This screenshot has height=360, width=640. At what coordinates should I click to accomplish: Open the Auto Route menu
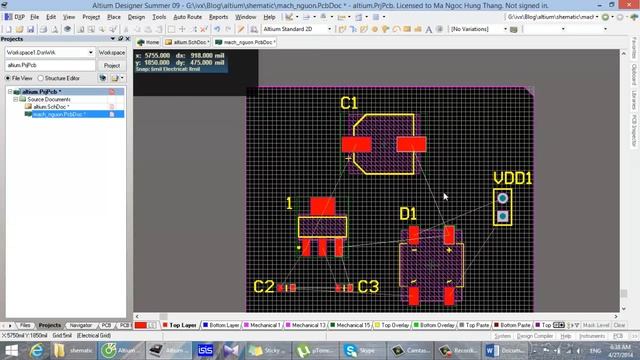pyautogui.click(x=187, y=17)
